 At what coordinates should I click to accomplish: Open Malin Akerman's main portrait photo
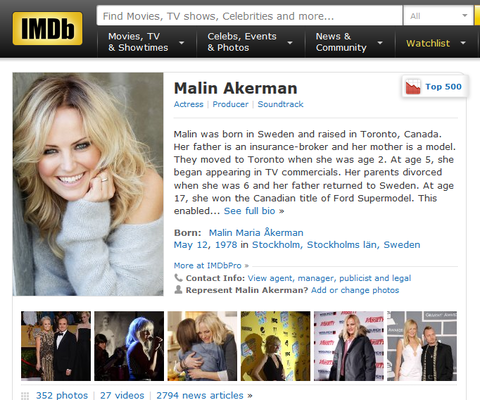[x=88, y=184]
